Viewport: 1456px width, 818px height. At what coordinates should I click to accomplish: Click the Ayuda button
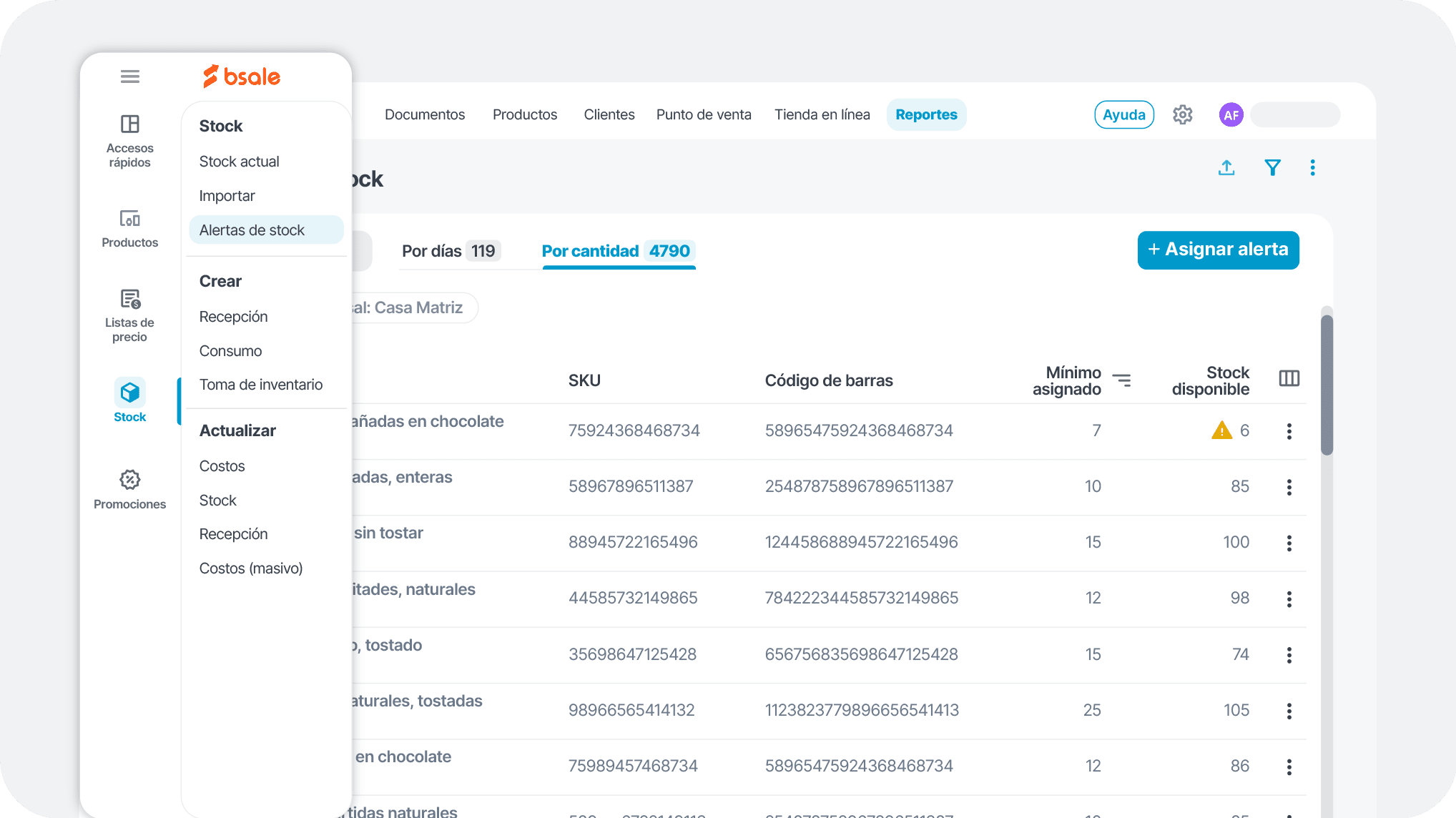[1123, 115]
